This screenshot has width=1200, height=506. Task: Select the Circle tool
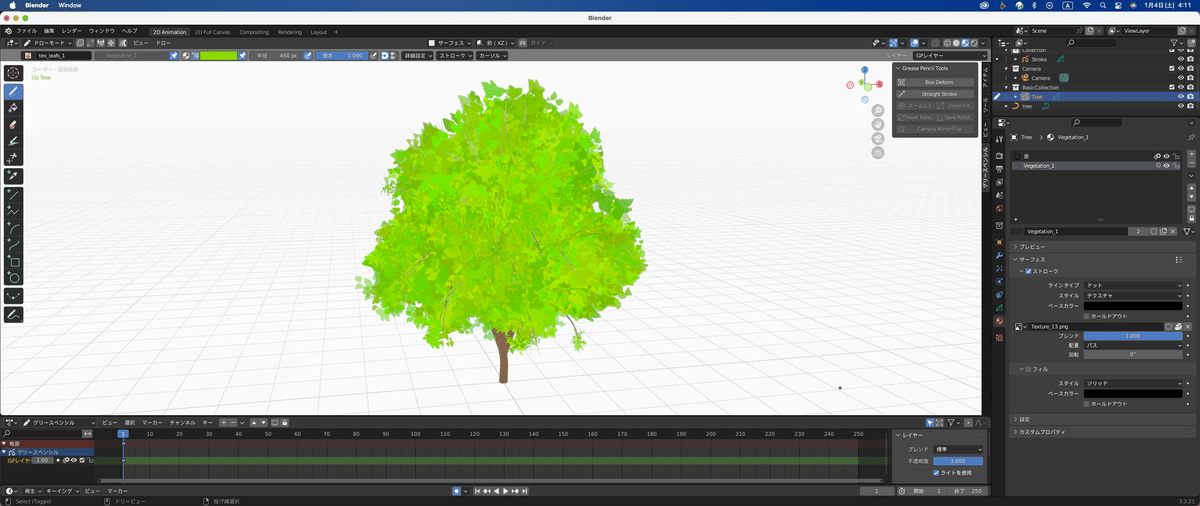(14, 278)
